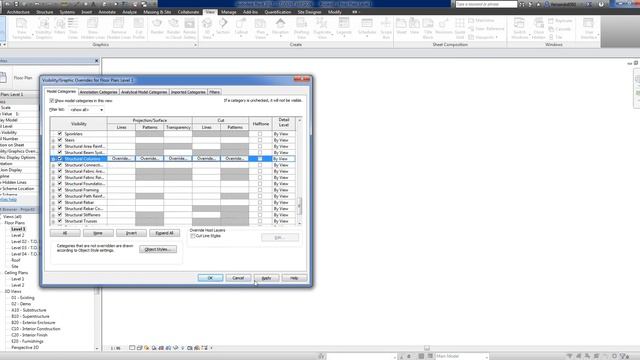Screen dimensions: 640x360
Task: Select Remove Hidden Lines tool
Action: [119, 28]
